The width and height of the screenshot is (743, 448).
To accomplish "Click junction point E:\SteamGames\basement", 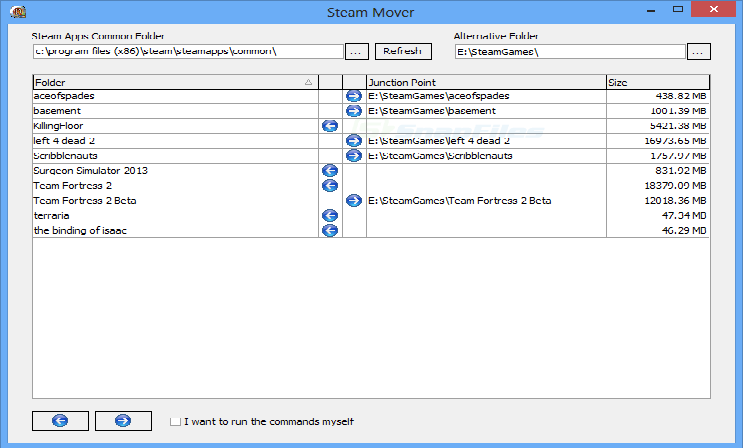I will click(x=432, y=111).
